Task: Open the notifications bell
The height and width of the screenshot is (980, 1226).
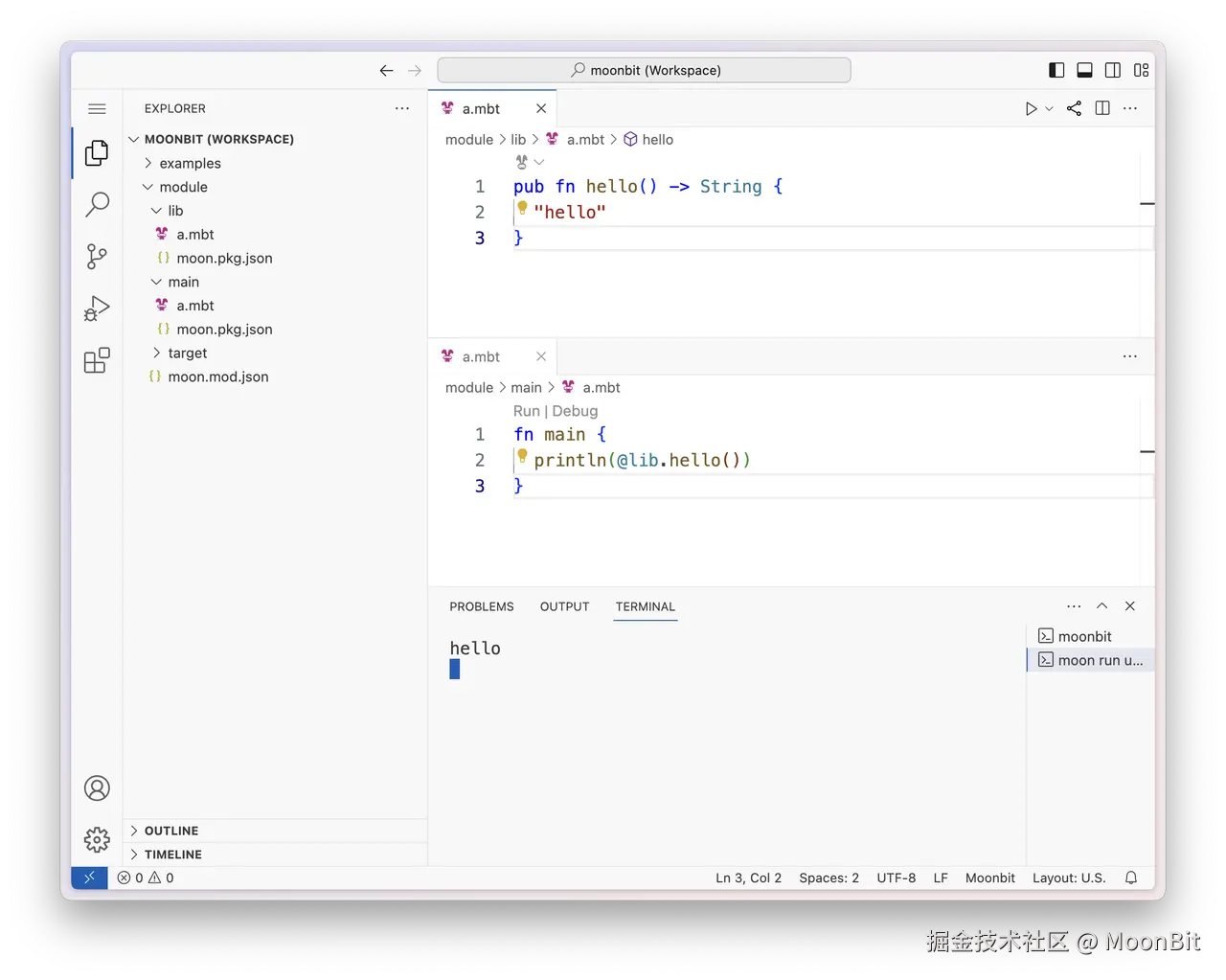Action: point(1131,877)
